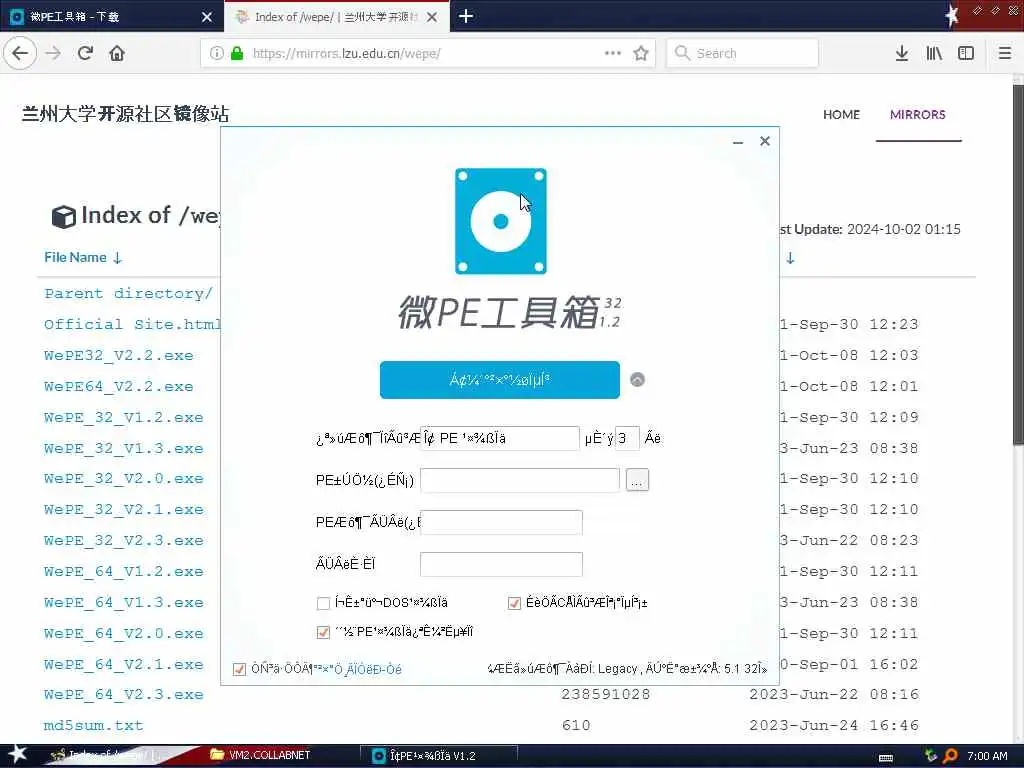Switch to the VM2.COLLABNET taskbar item
Screen dimensions: 1024x768
(261, 755)
